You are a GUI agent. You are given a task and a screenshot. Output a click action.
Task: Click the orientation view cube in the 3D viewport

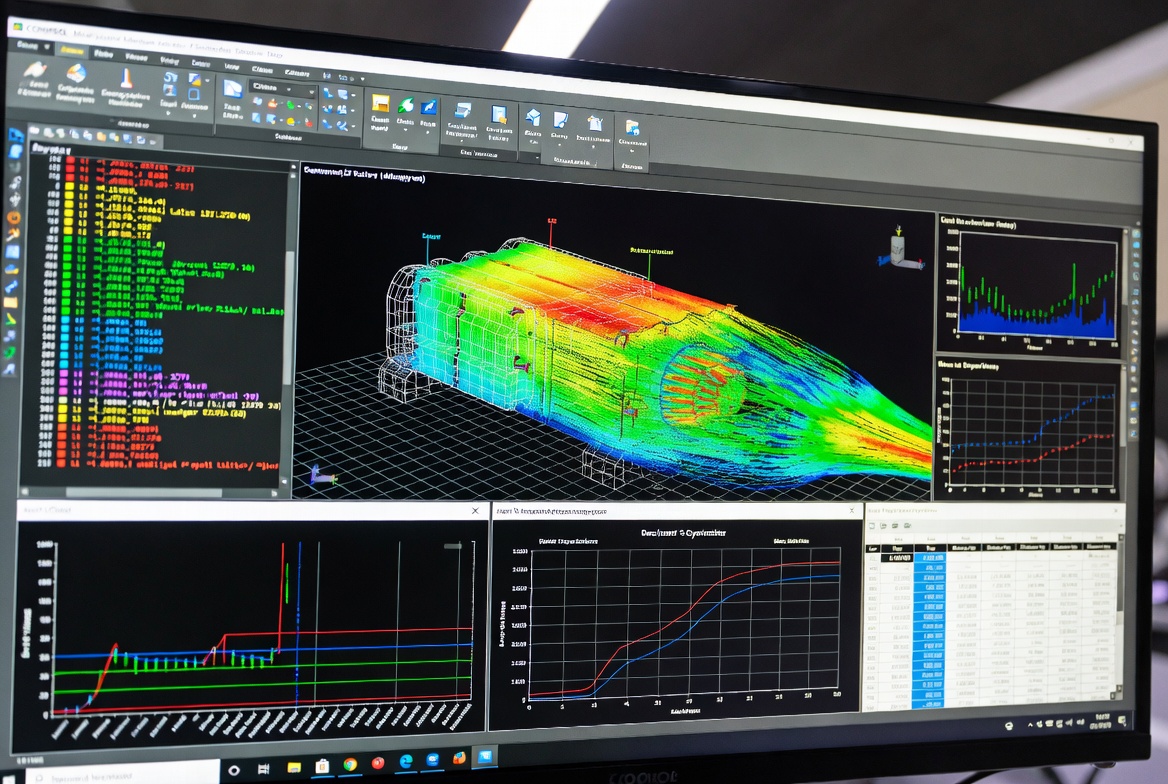(899, 247)
